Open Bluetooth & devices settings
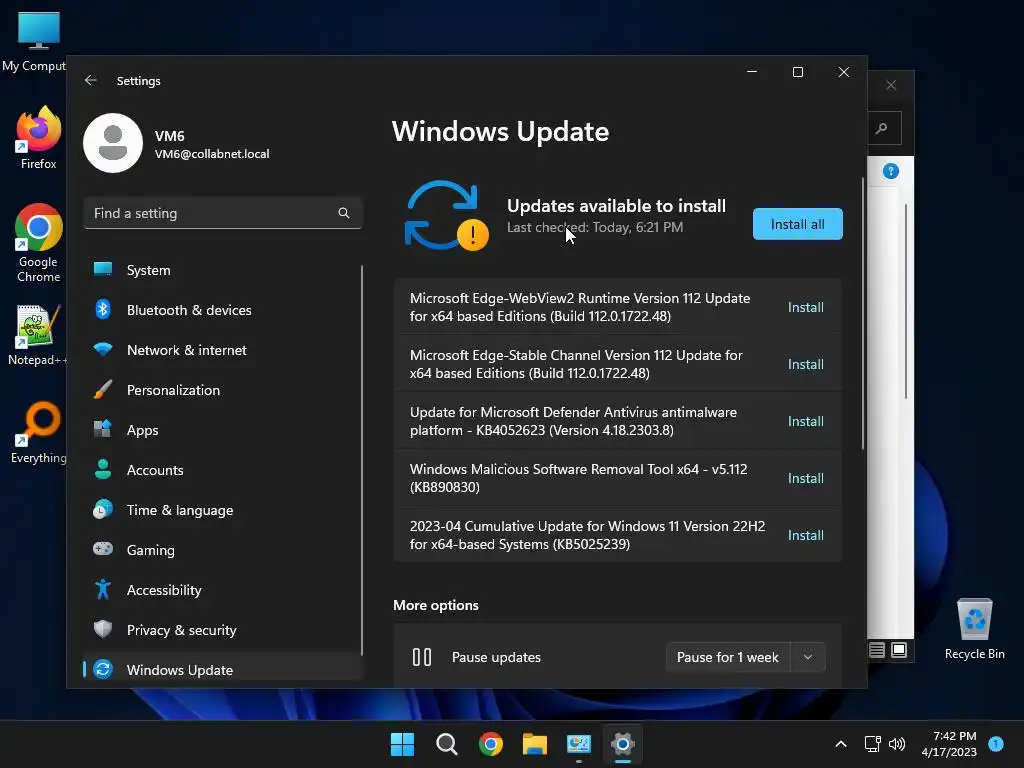Viewport: 1024px width, 768px height. [x=223, y=310]
